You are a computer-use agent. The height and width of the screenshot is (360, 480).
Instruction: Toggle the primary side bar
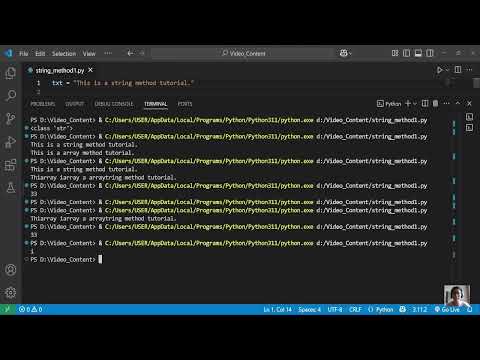pos(406,53)
